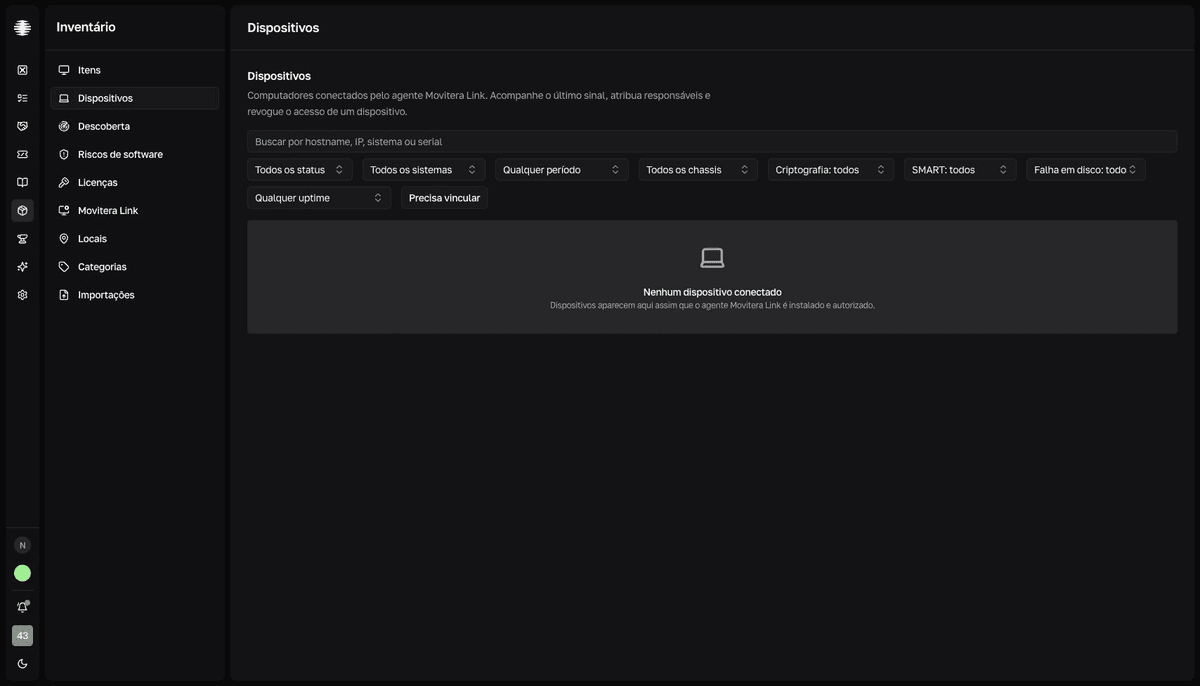
Task: Open the handshake icon in rail
Action: 22,126
